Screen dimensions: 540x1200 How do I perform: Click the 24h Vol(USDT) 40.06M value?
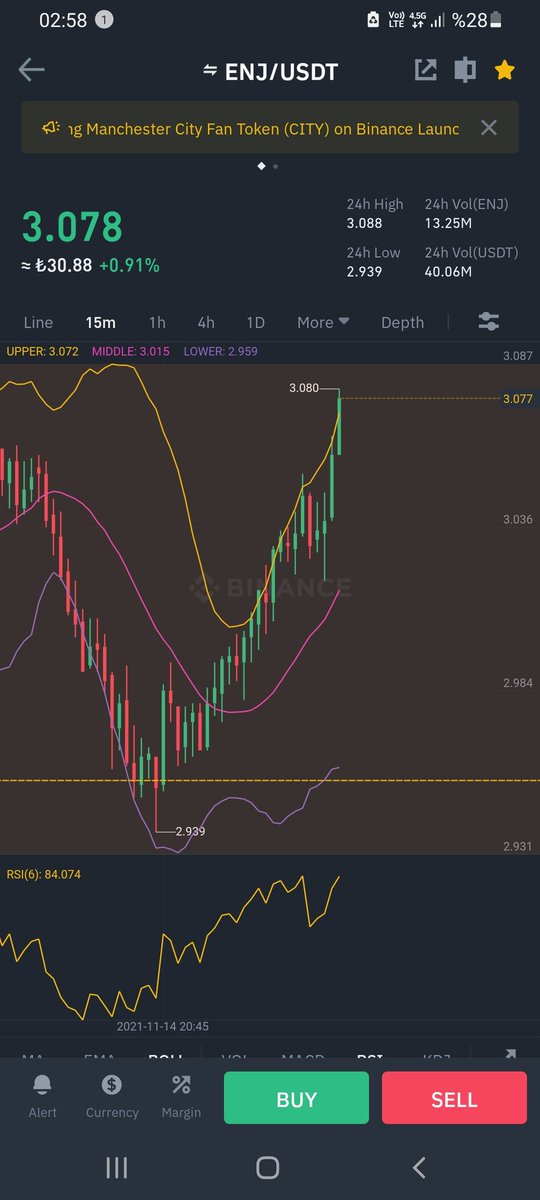click(447, 272)
